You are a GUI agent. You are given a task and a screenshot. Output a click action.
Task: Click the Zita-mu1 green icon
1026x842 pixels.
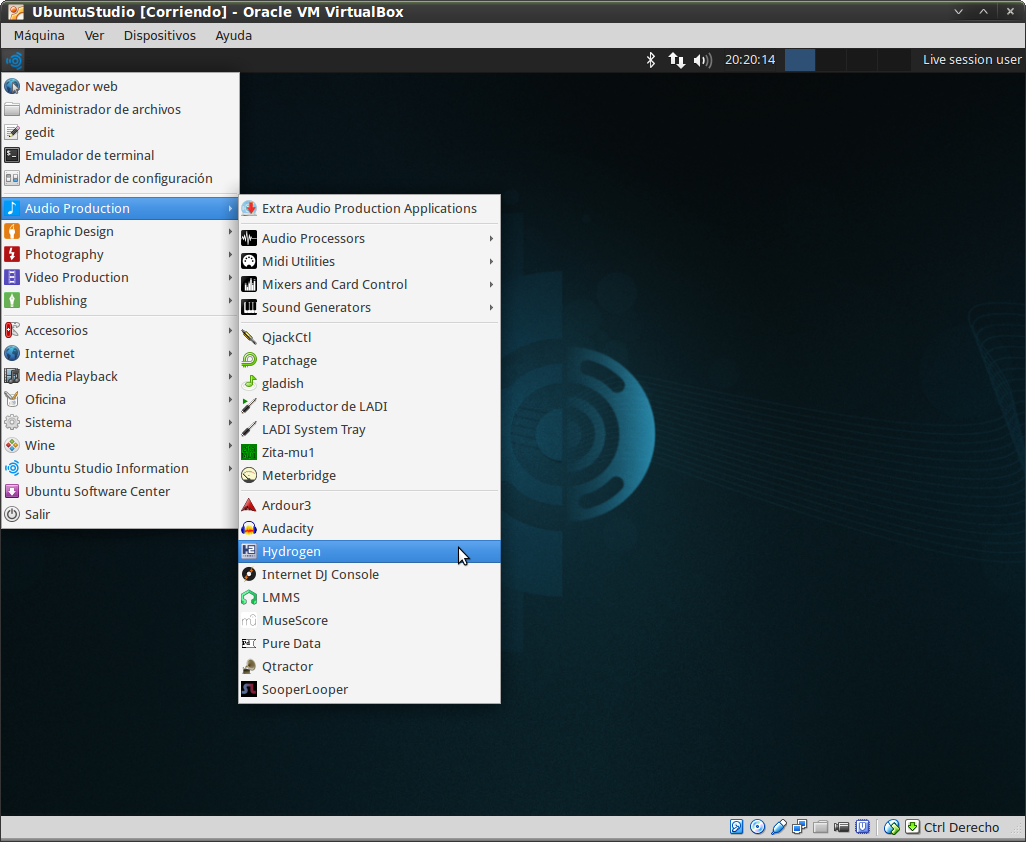pos(249,452)
